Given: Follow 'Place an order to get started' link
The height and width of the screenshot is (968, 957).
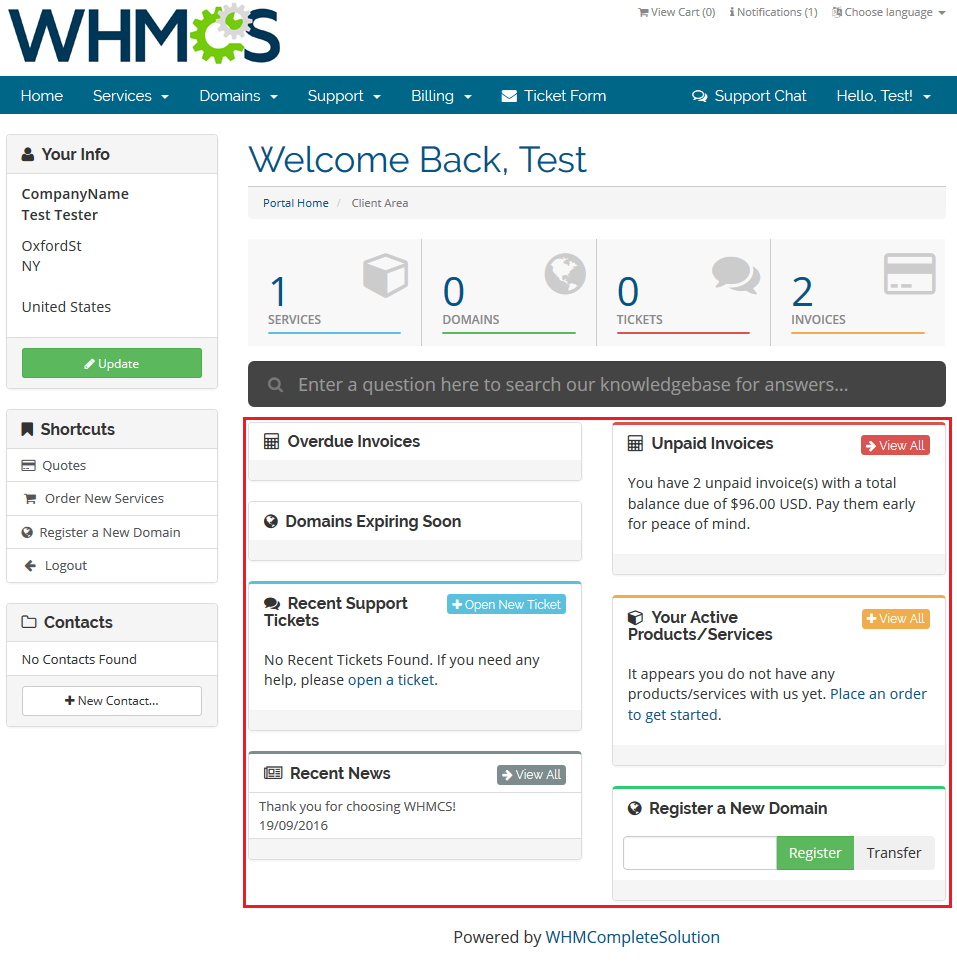Looking at the screenshot, I should [777, 704].
